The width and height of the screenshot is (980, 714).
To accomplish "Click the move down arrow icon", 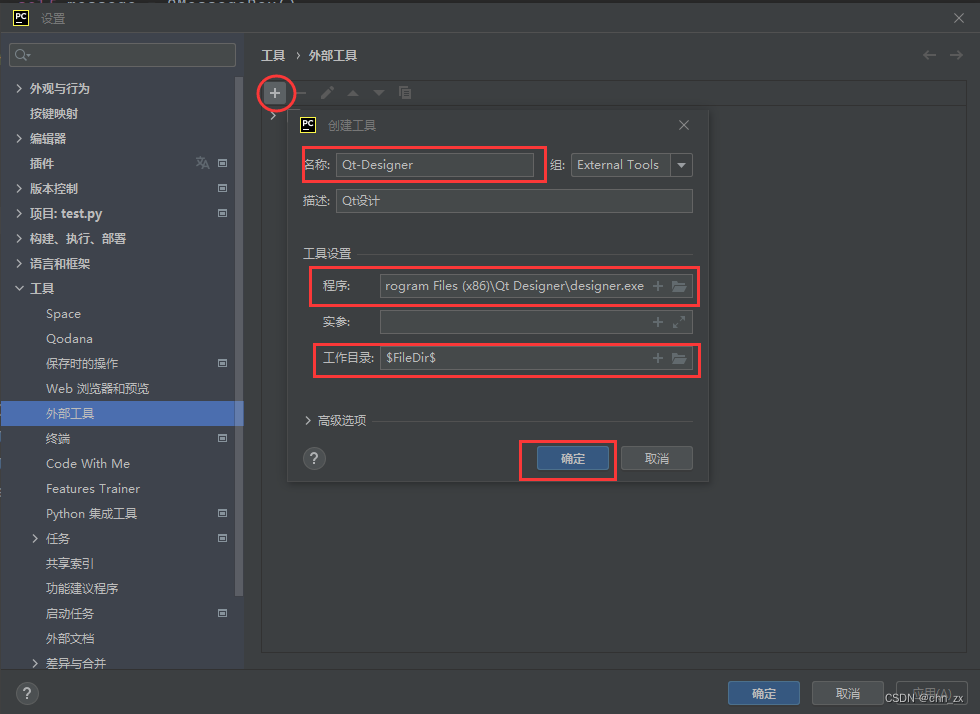I will click(x=379, y=93).
